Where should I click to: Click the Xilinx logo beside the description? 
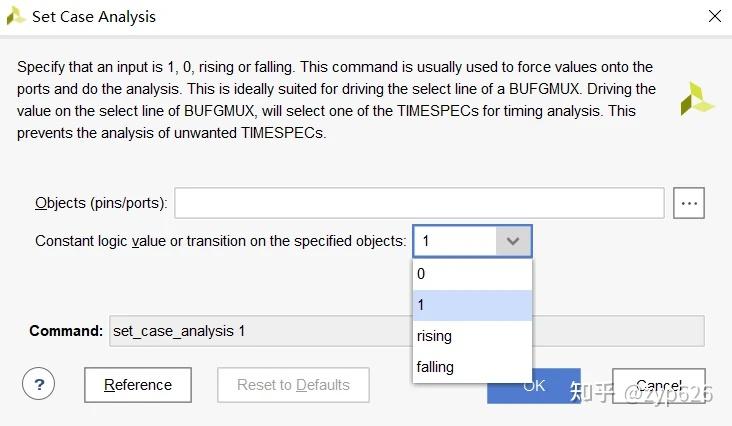tap(696, 98)
